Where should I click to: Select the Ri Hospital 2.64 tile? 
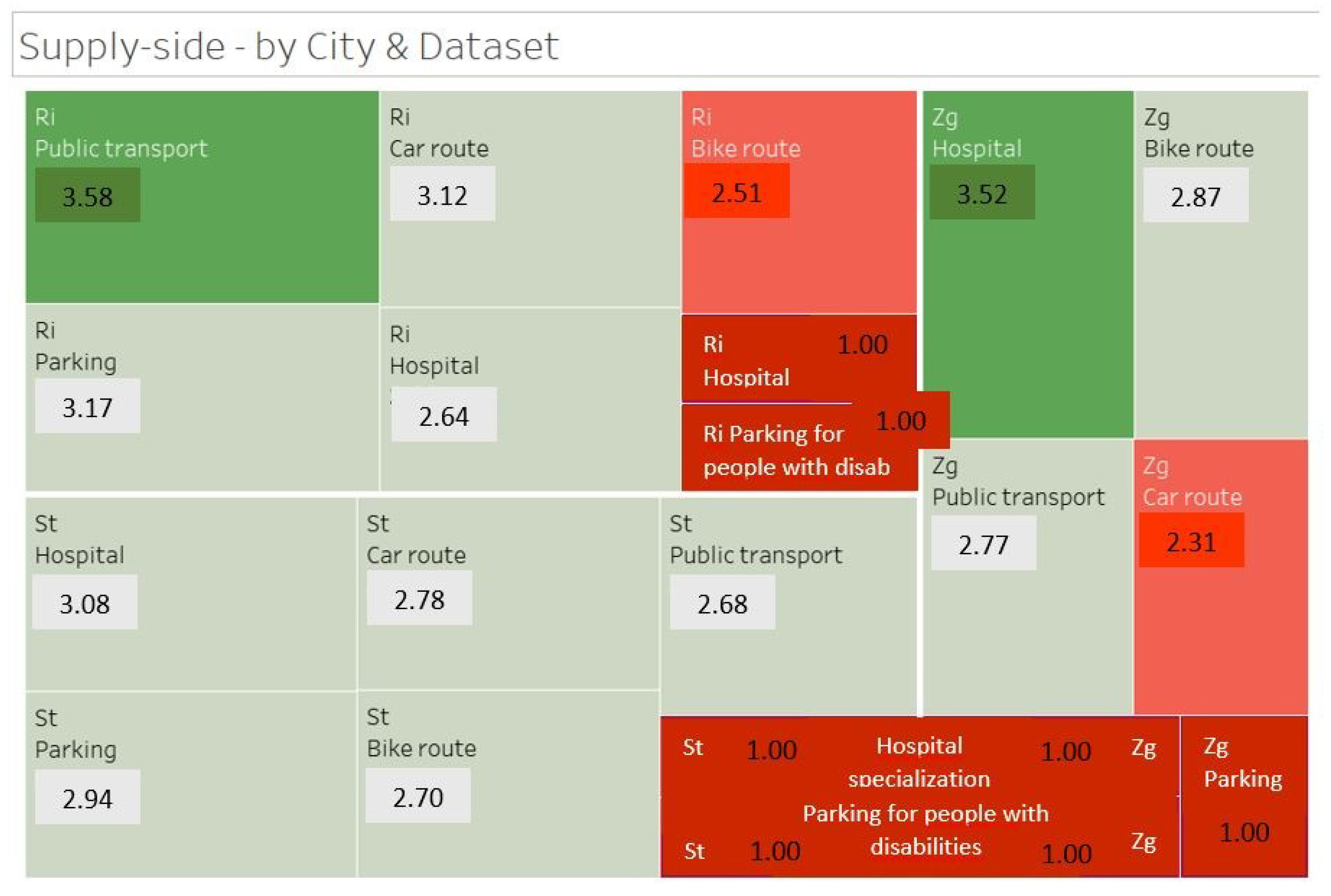coord(530,399)
